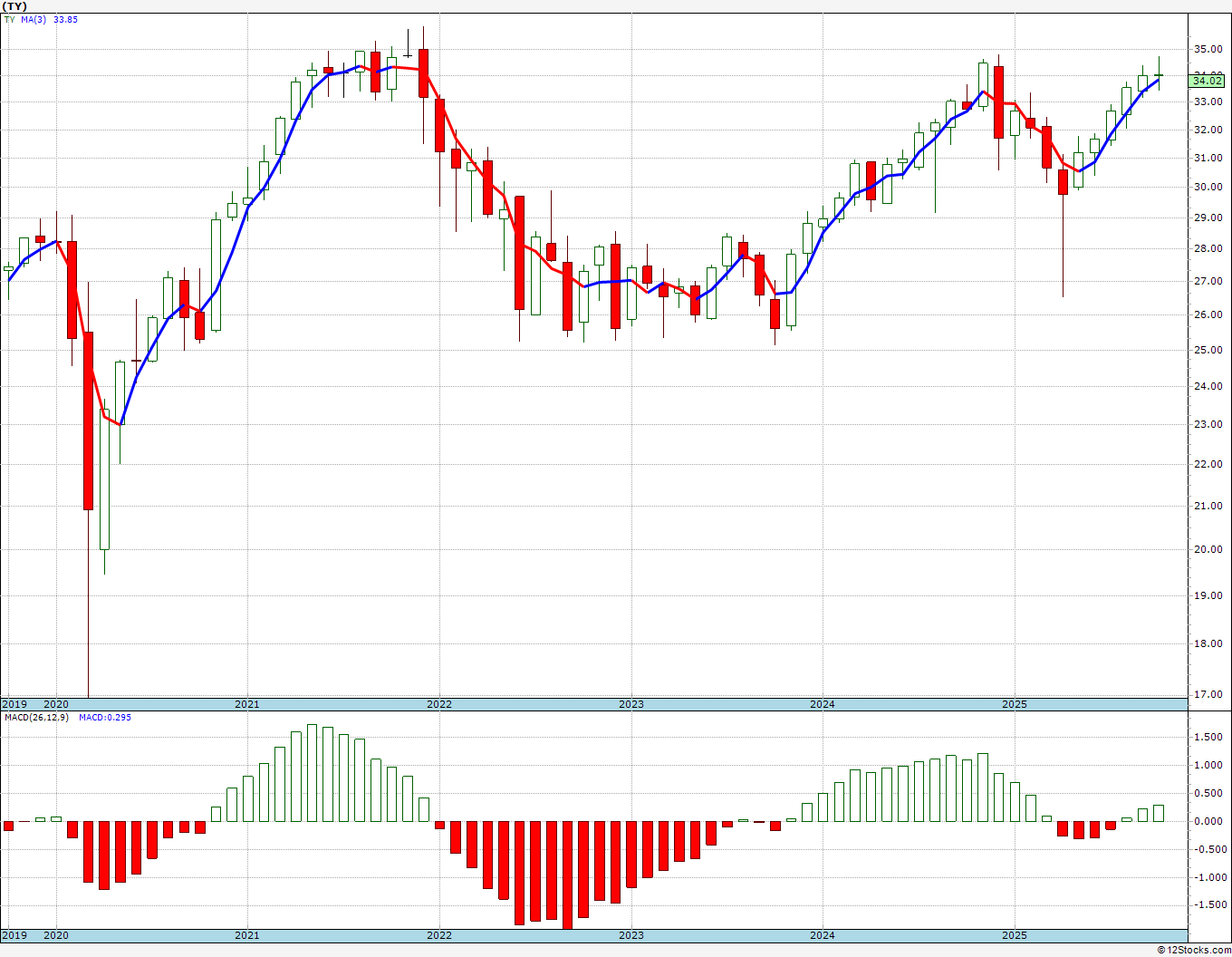Click the (TY) ticker title
This screenshot has height=957, width=1232.
pyautogui.click(x=15, y=6)
